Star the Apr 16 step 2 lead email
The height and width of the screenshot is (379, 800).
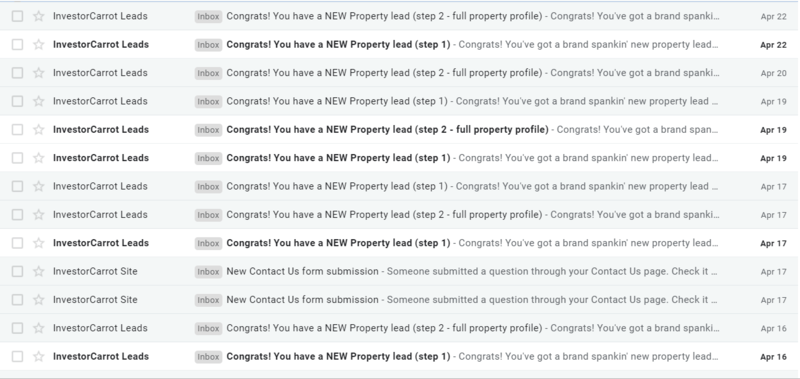[39, 328]
